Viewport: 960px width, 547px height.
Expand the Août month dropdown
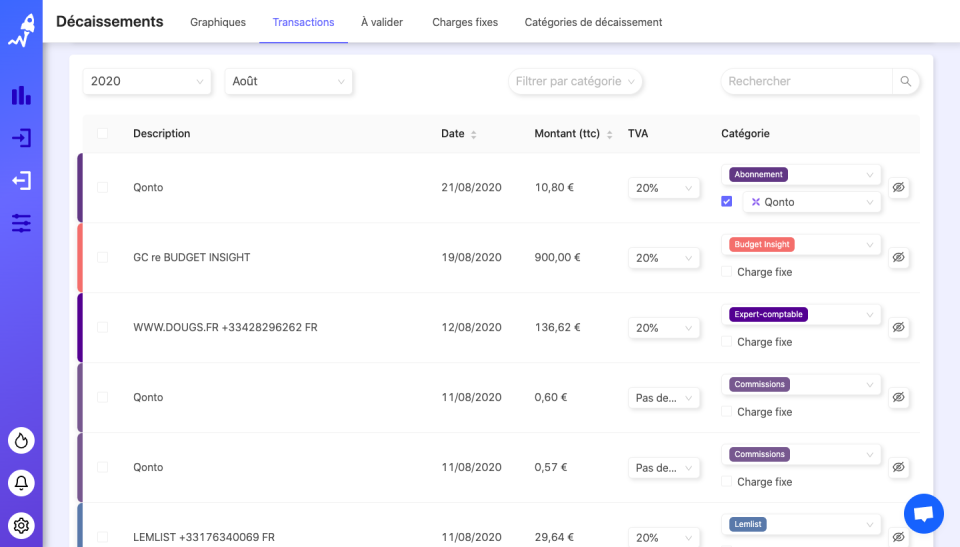[288, 81]
